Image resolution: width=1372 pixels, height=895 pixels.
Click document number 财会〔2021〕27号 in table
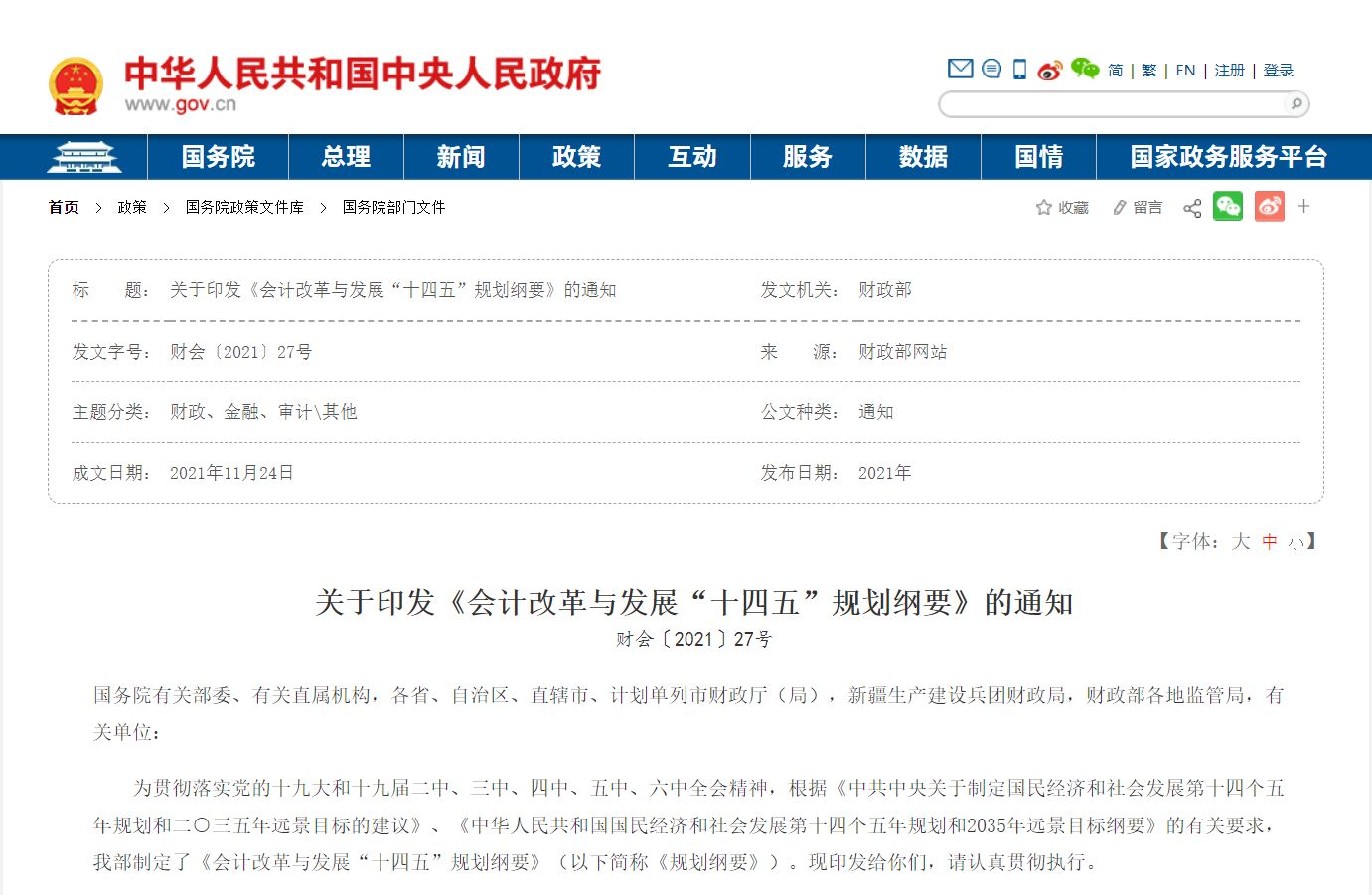click(x=241, y=352)
